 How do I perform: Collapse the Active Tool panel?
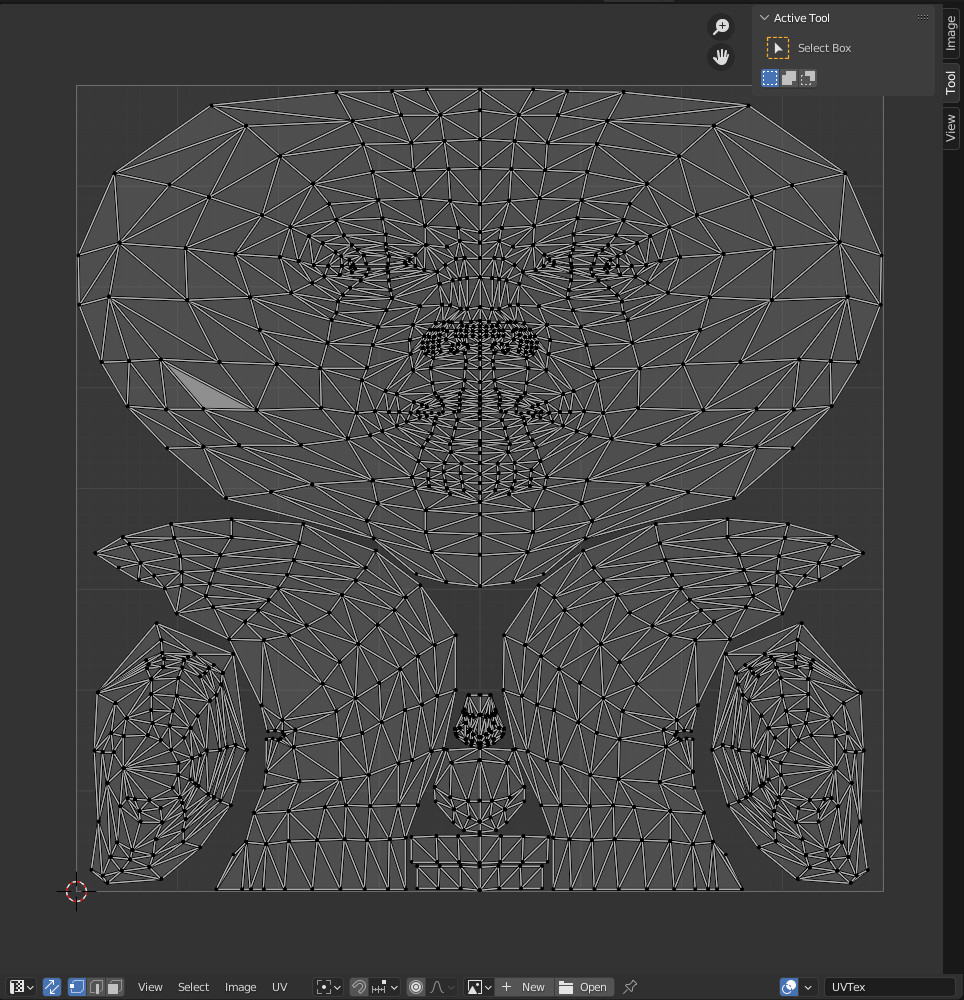click(764, 18)
